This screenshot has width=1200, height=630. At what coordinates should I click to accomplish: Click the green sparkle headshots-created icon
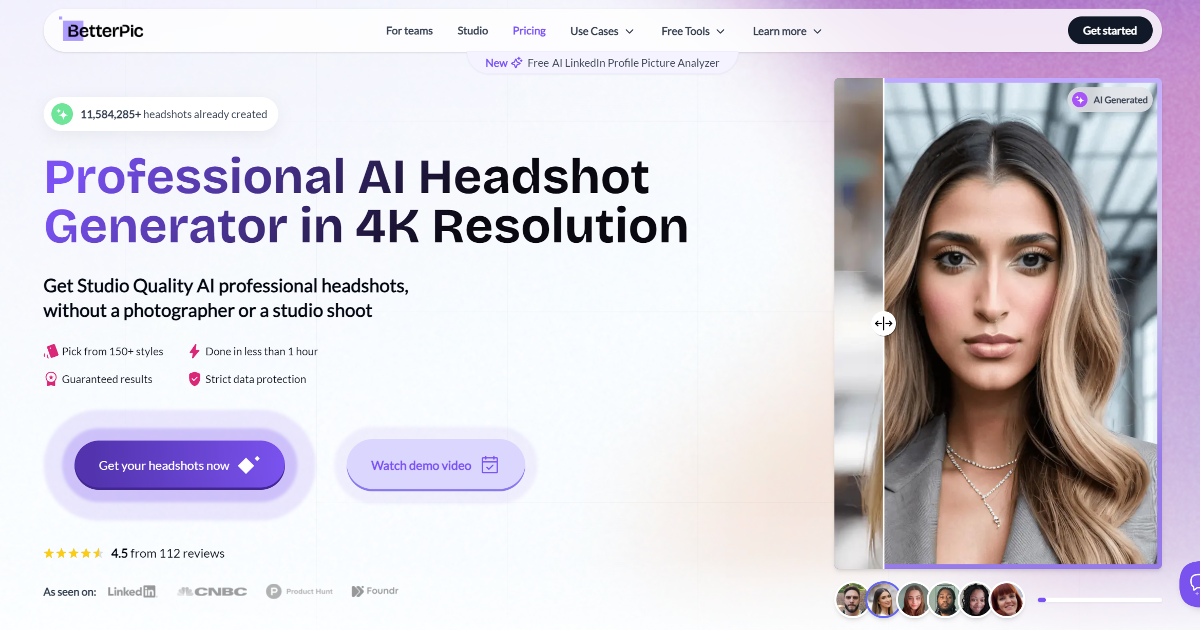62,114
